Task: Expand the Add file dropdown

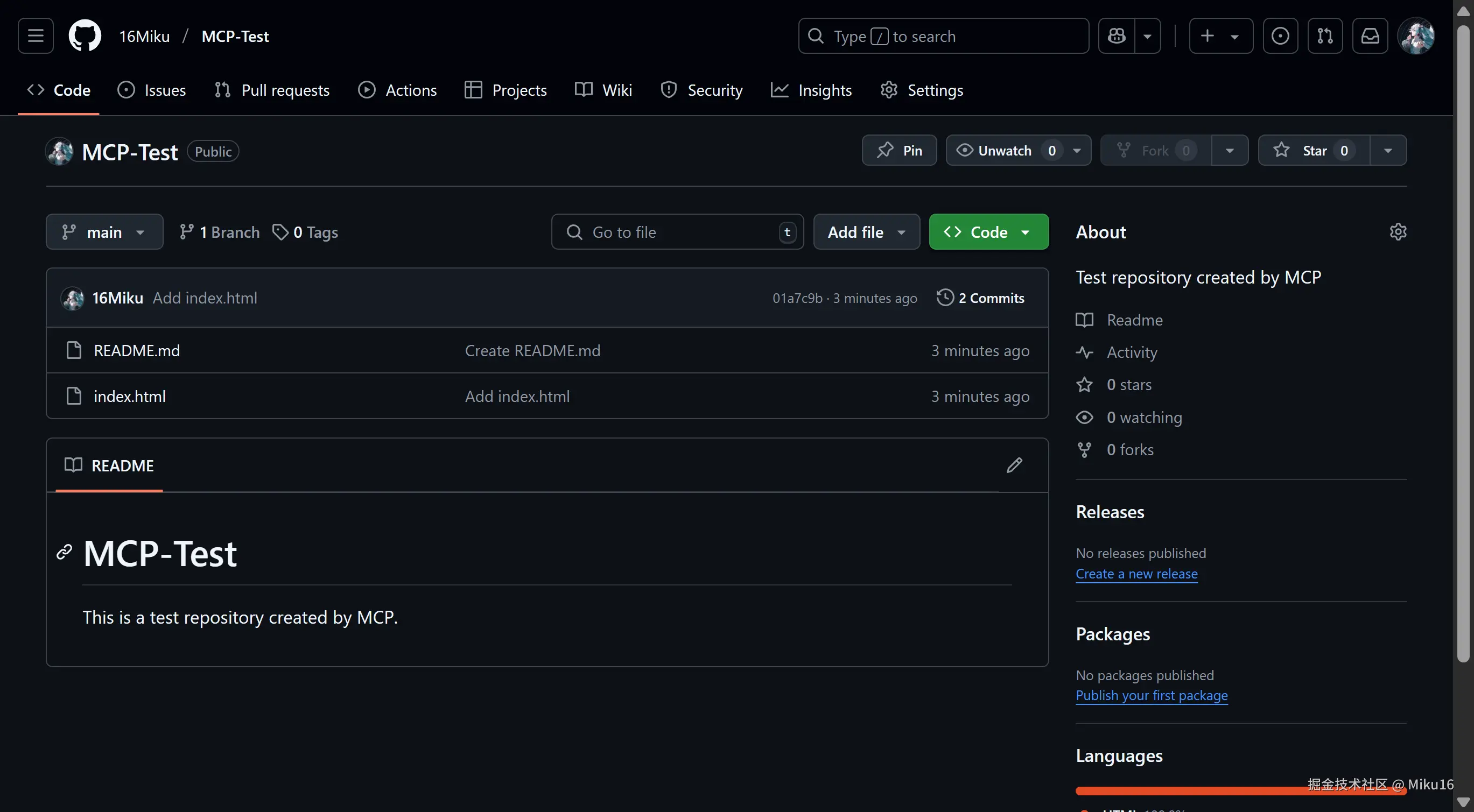Action: 866,231
